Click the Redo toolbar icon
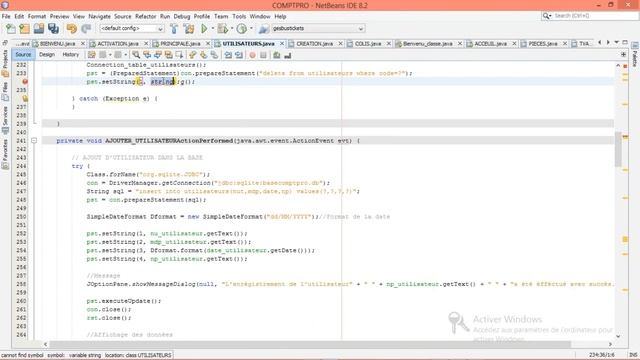The height and width of the screenshot is (360, 640). tap(86, 29)
